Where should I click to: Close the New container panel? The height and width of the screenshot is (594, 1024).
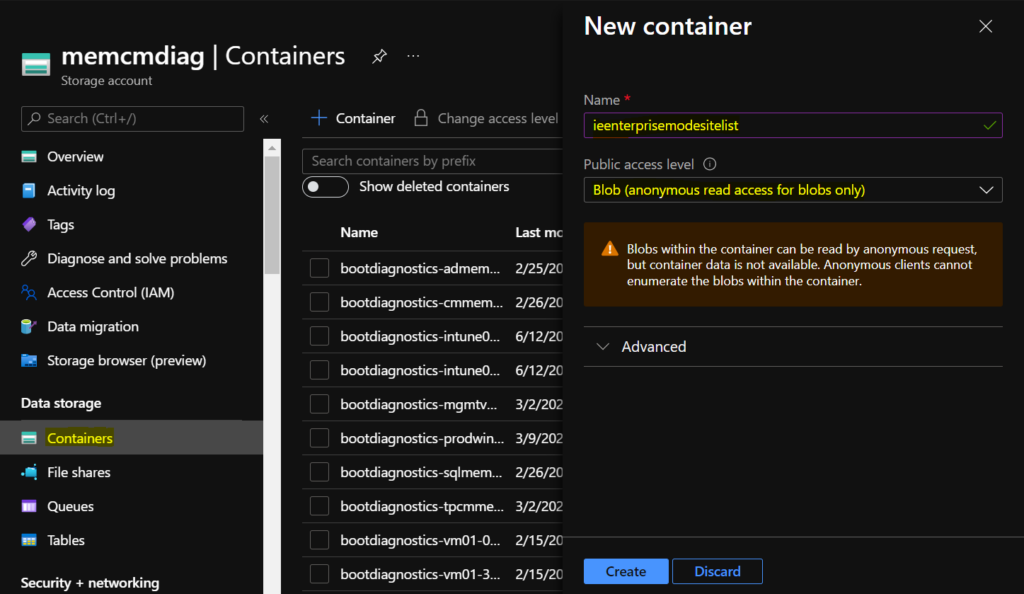click(985, 26)
